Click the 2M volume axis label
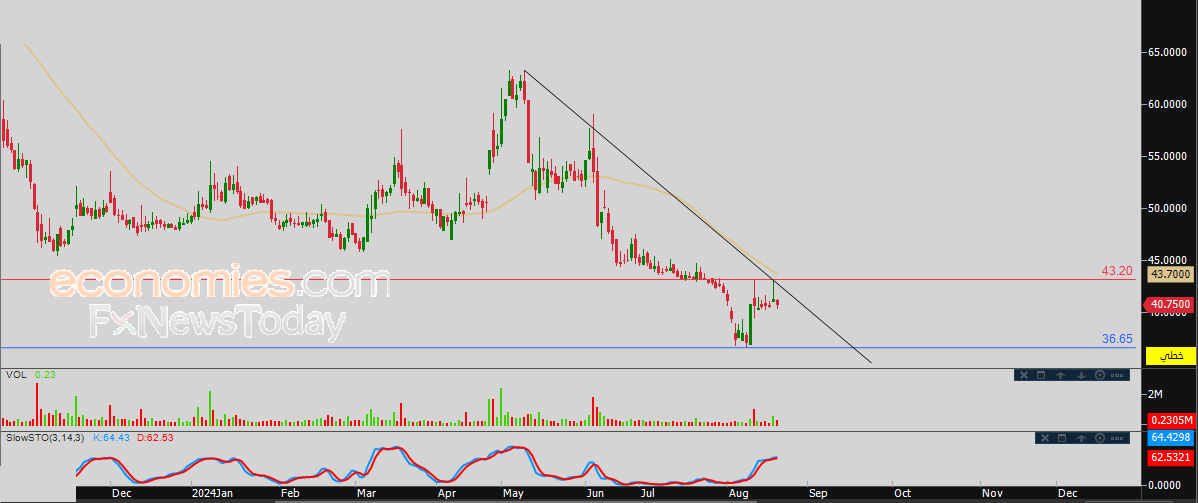Viewport: 1198px width, 503px height. pyautogui.click(x=1155, y=394)
